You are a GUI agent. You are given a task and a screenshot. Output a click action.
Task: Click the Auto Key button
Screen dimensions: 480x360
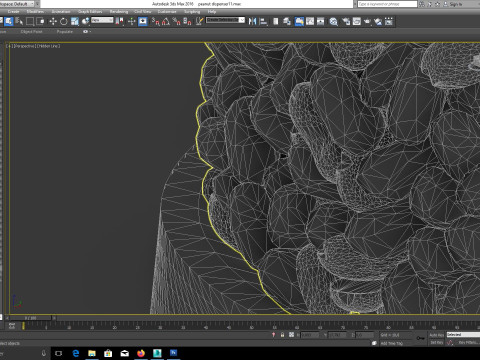(x=436, y=335)
